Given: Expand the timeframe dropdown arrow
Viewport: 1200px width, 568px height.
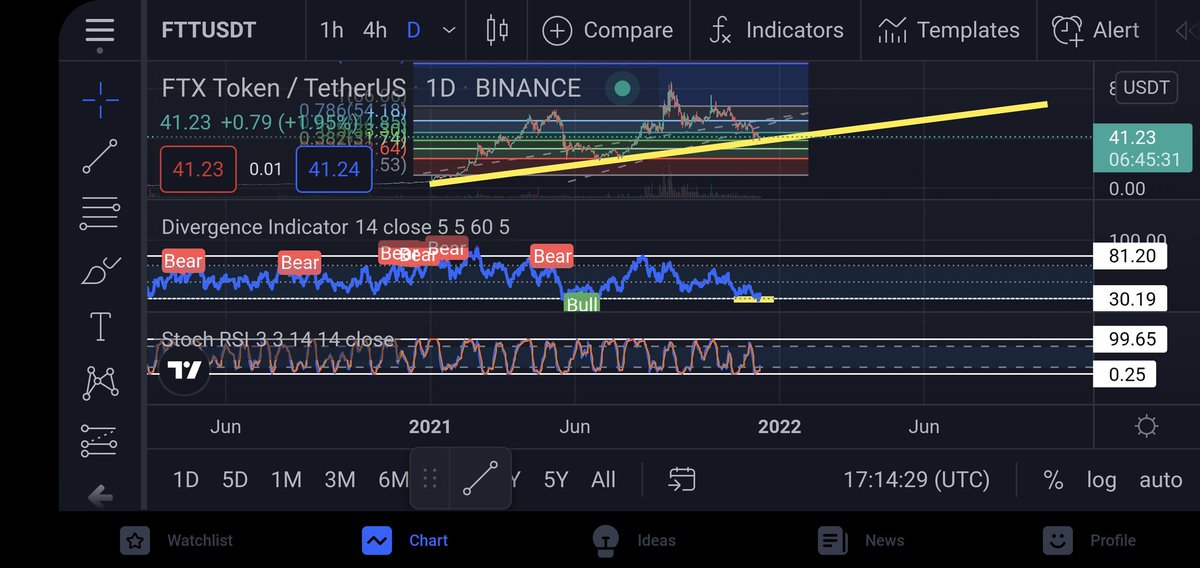Looking at the screenshot, I should point(450,30).
